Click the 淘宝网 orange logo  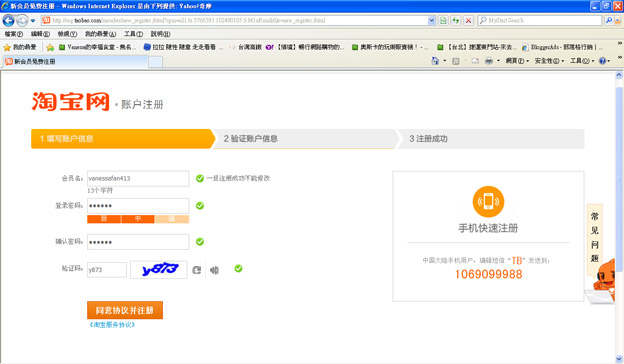click(x=70, y=101)
